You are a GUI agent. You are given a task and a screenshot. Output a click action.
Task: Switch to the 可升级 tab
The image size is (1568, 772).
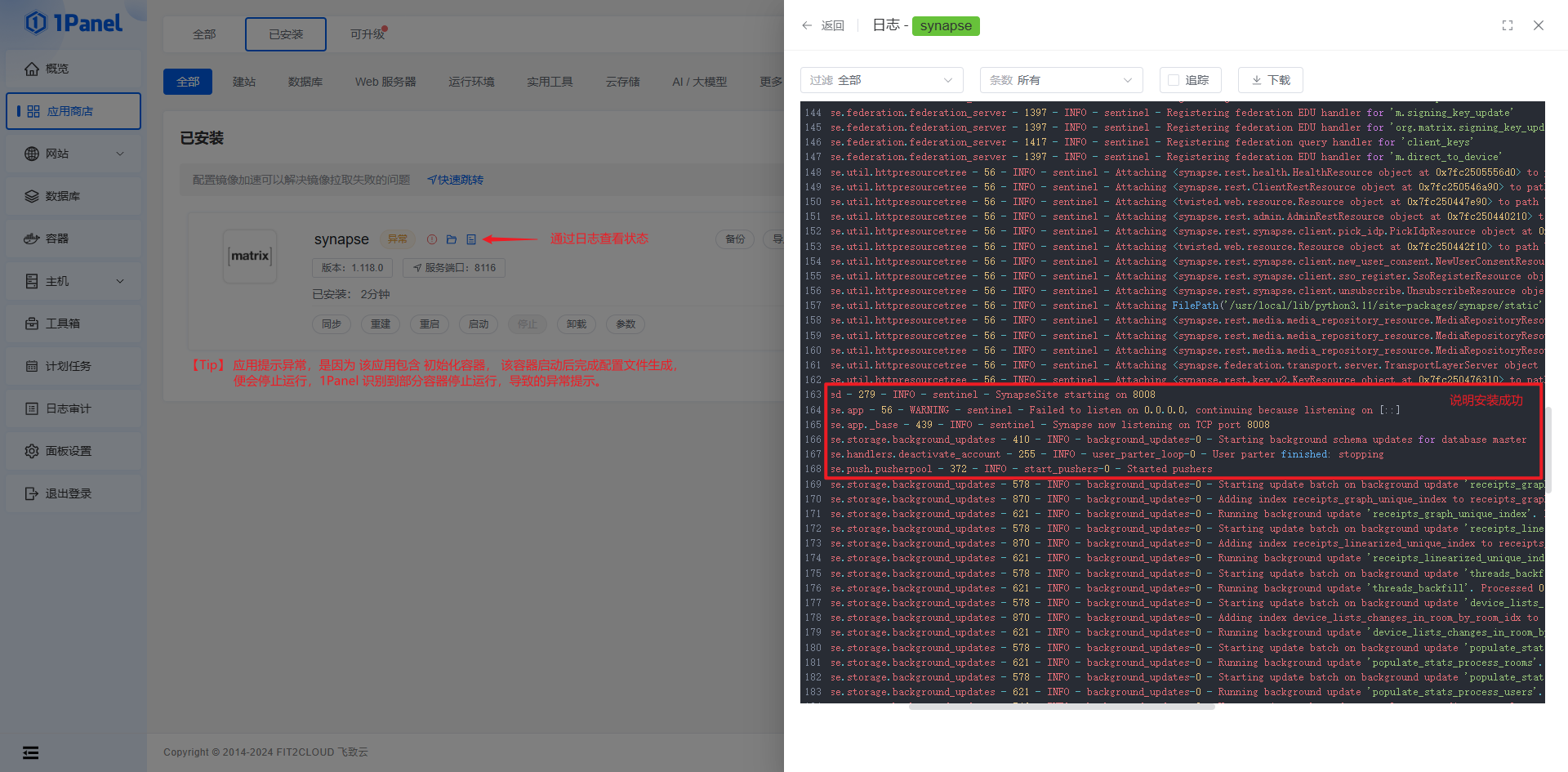click(x=367, y=34)
